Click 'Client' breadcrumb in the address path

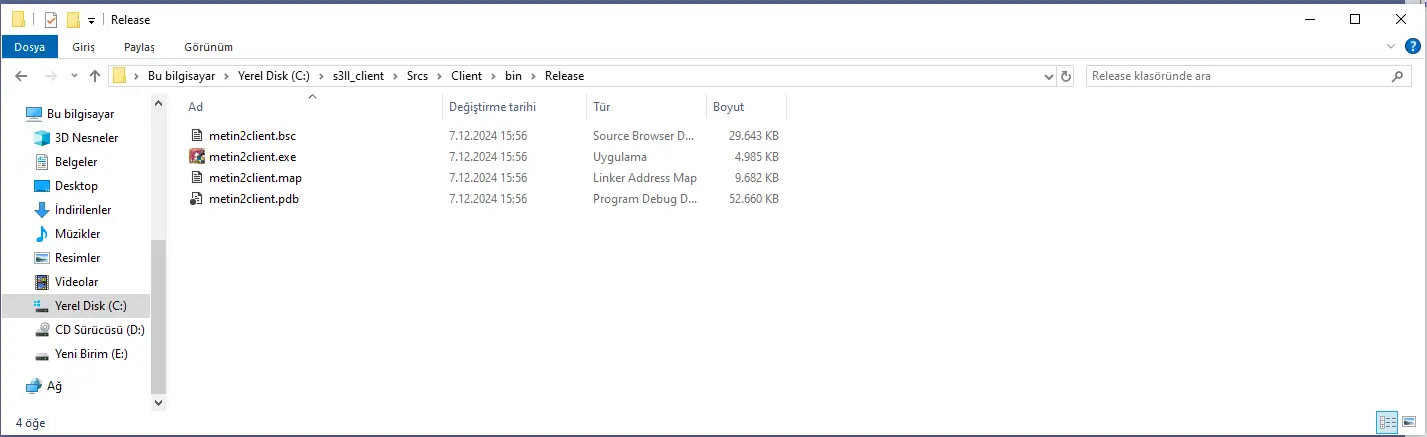click(x=466, y=76)
